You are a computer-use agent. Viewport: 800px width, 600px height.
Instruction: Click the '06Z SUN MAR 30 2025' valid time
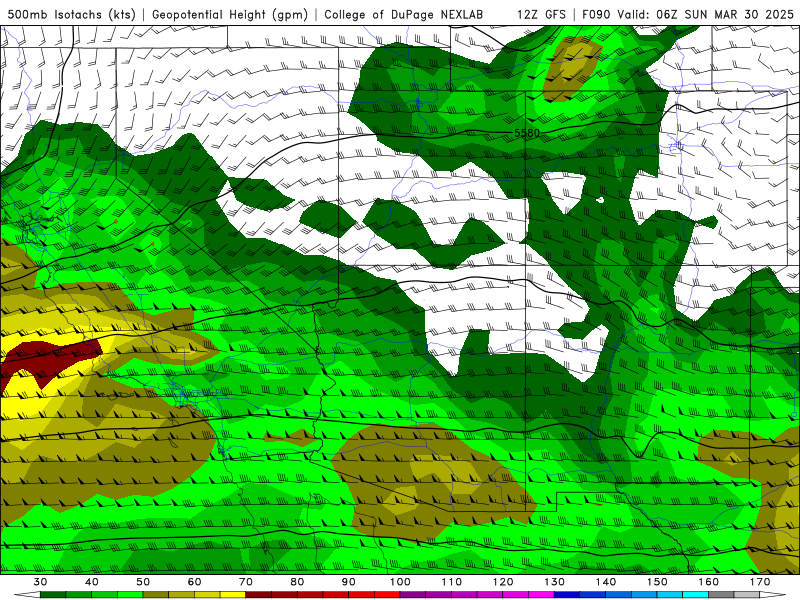[725, 14]
